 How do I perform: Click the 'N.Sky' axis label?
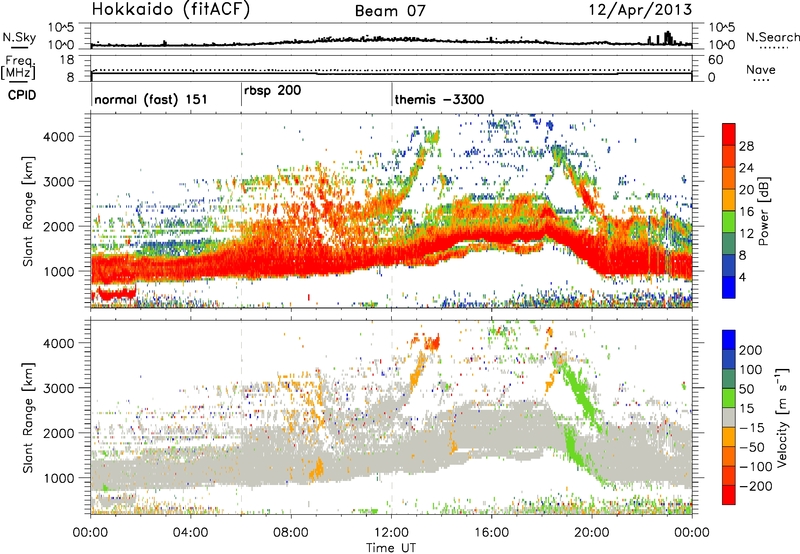point(19,37)
